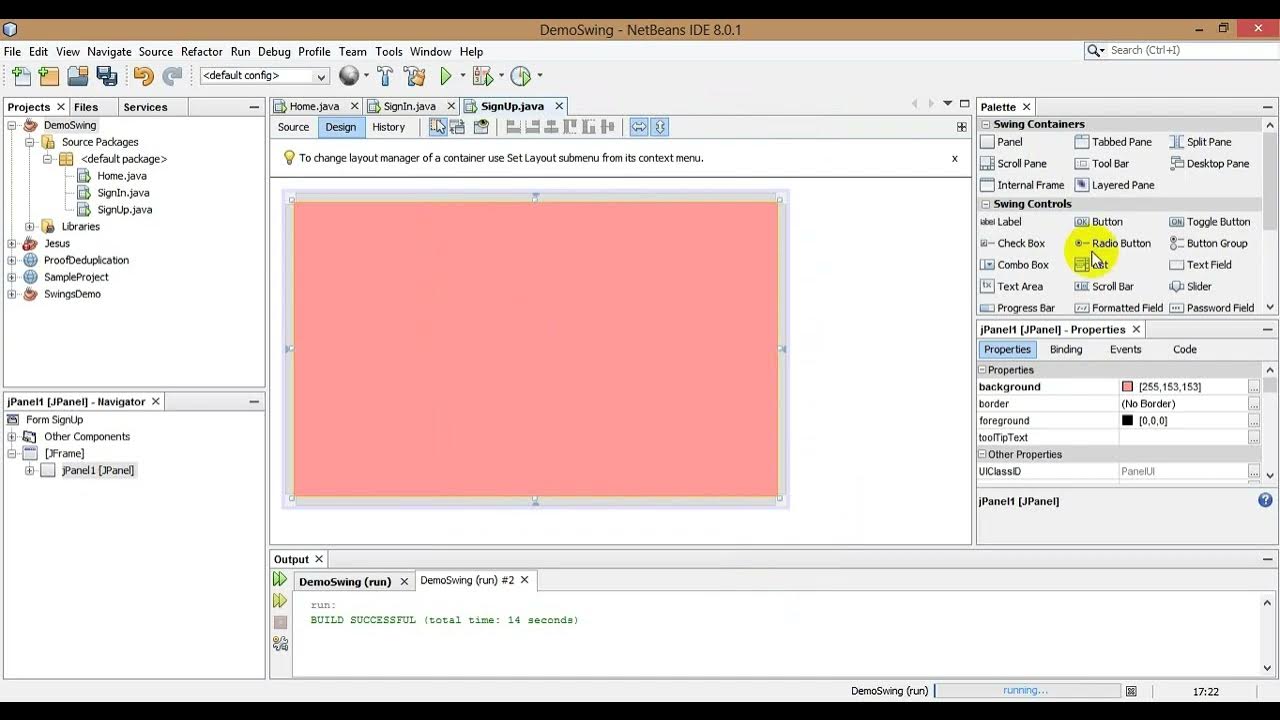Click the small cancel icon beside running progress
This screenshot has width=1280, height=720.
[1131, 691]
